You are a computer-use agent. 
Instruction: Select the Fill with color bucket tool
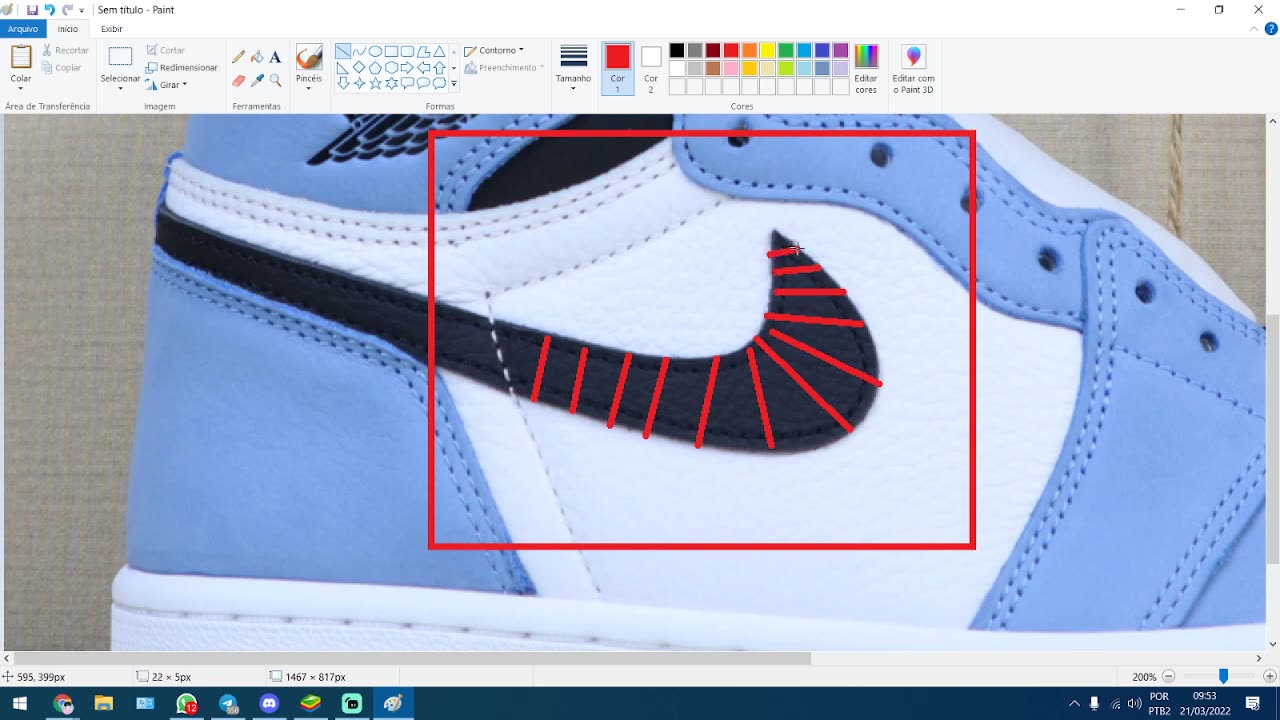click(257, 57)
